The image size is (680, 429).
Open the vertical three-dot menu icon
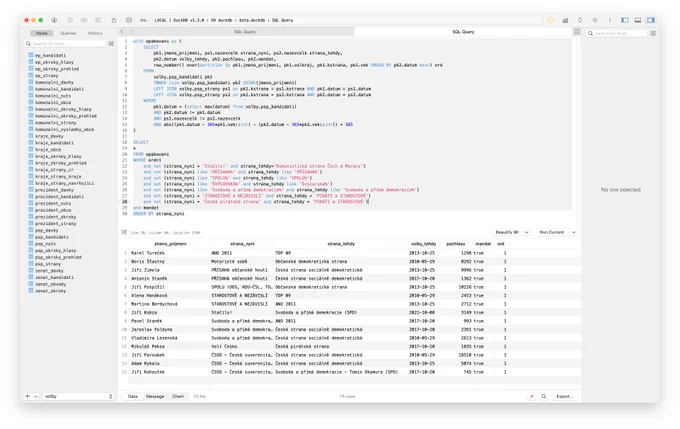point(610,20)
